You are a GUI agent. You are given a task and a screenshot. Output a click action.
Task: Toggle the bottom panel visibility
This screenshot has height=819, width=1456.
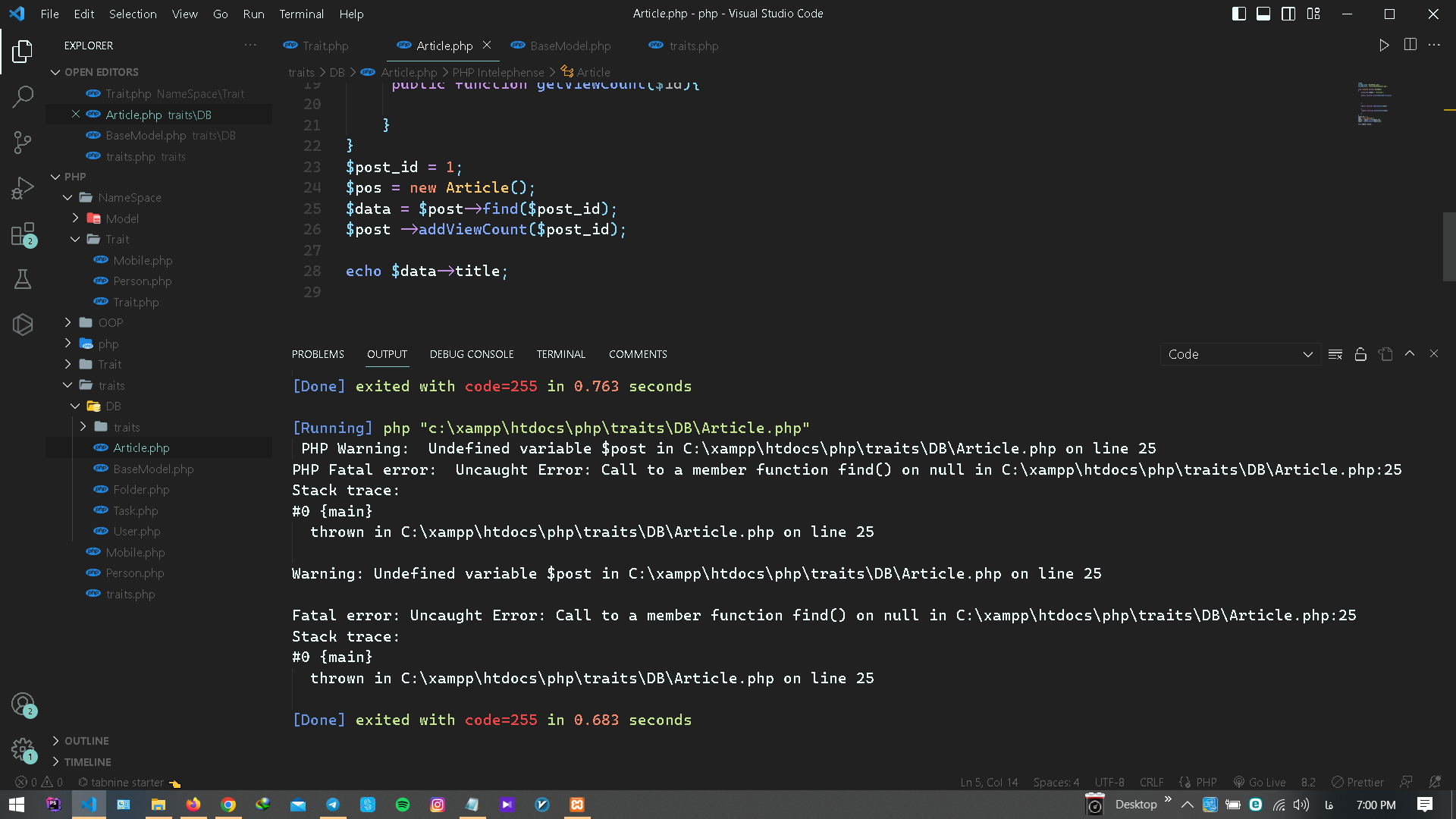pos(1263,14)
